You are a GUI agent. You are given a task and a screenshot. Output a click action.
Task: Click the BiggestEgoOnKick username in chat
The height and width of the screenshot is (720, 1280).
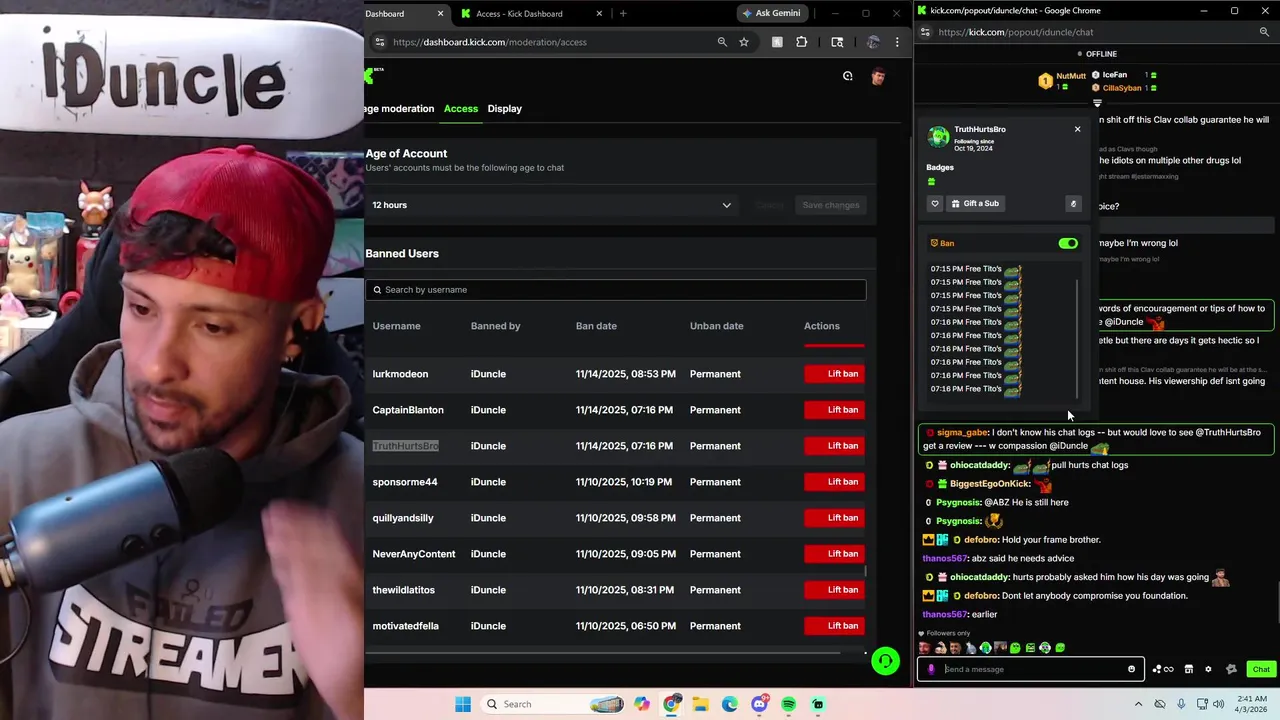click(x=990, y=484)
